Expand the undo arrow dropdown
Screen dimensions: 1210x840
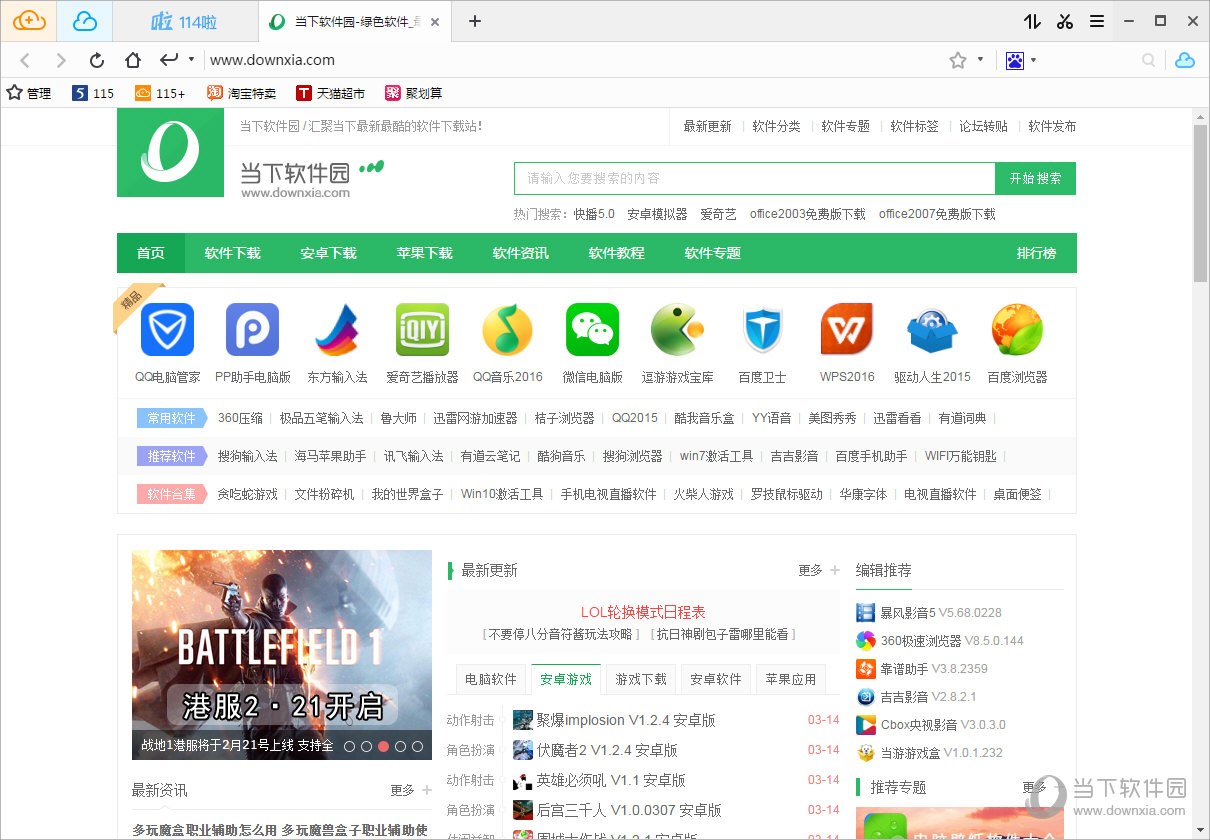coord(191,60)
